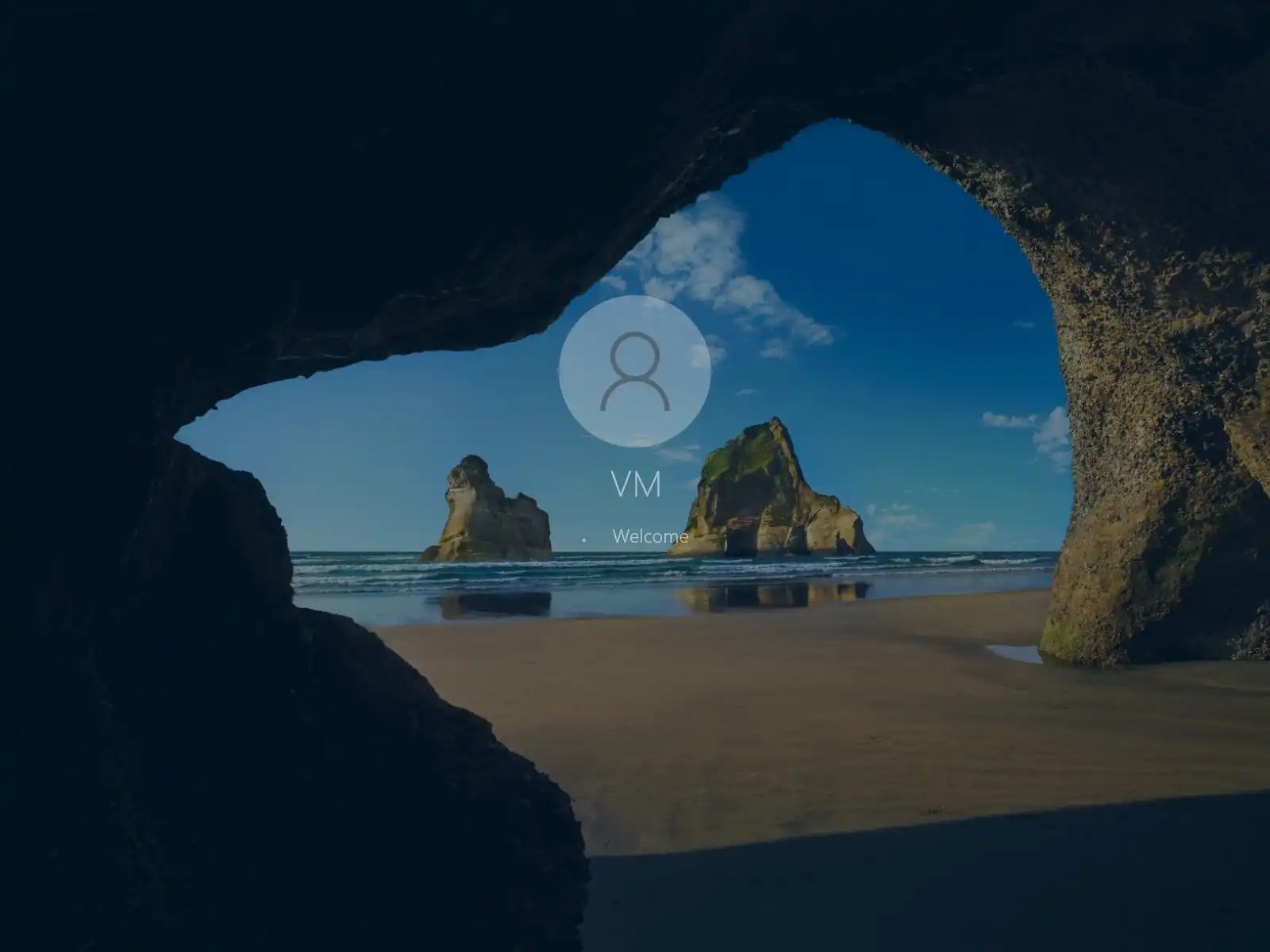Click the round user avatar picture

634,371
